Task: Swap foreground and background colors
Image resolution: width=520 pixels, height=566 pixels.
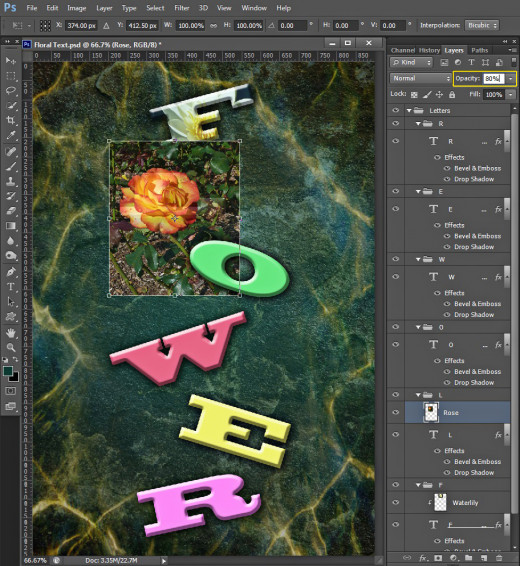Action: 16,360
